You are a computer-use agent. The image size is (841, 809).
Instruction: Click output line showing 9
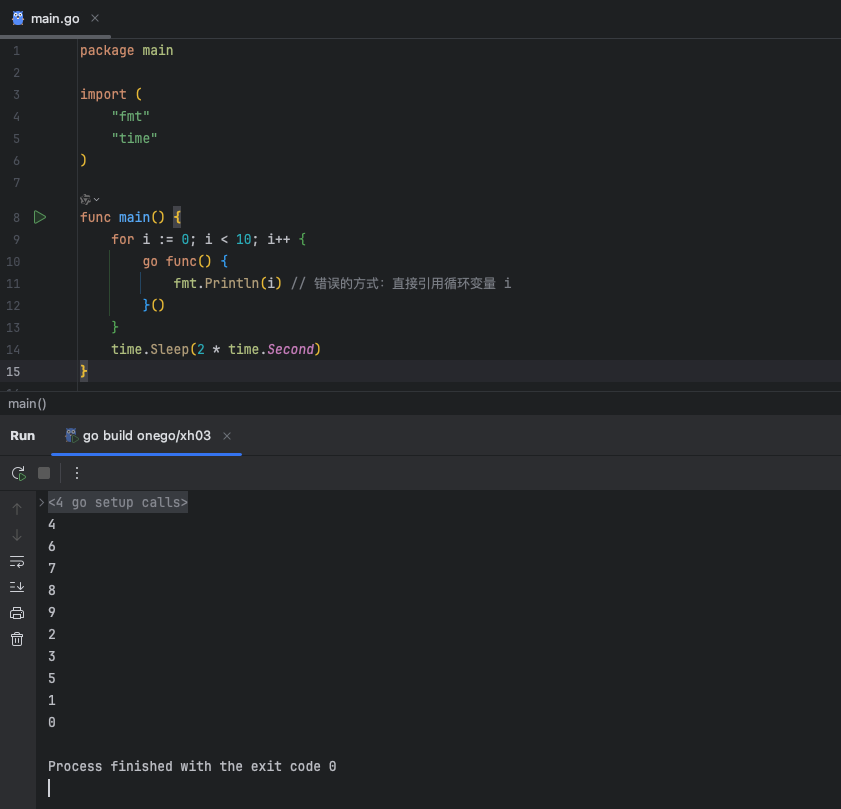(51, 613)
